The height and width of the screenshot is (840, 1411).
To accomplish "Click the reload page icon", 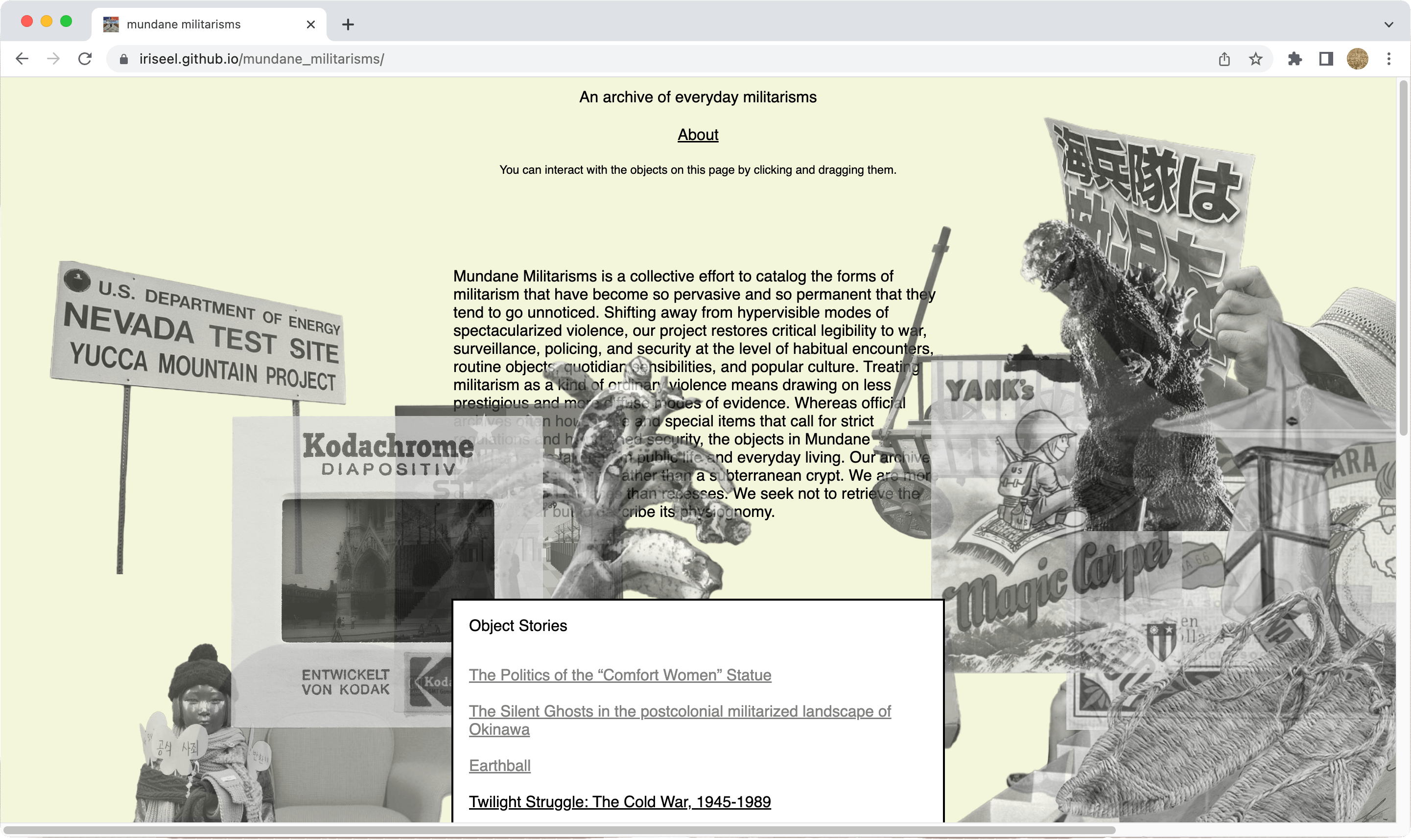I will (x=85, y=59).
